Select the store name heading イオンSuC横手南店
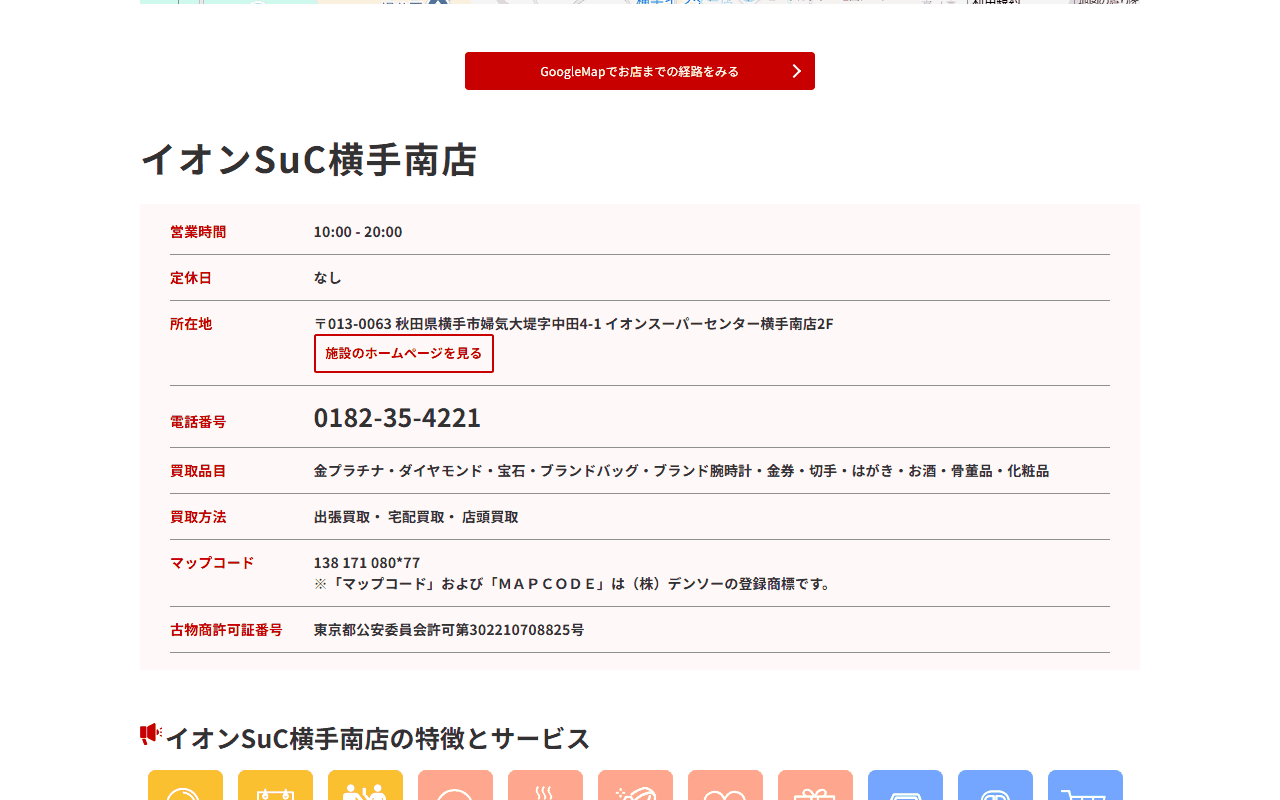Image resolution: width=1280 pixels, height=800 pixels. pos(309,160)
